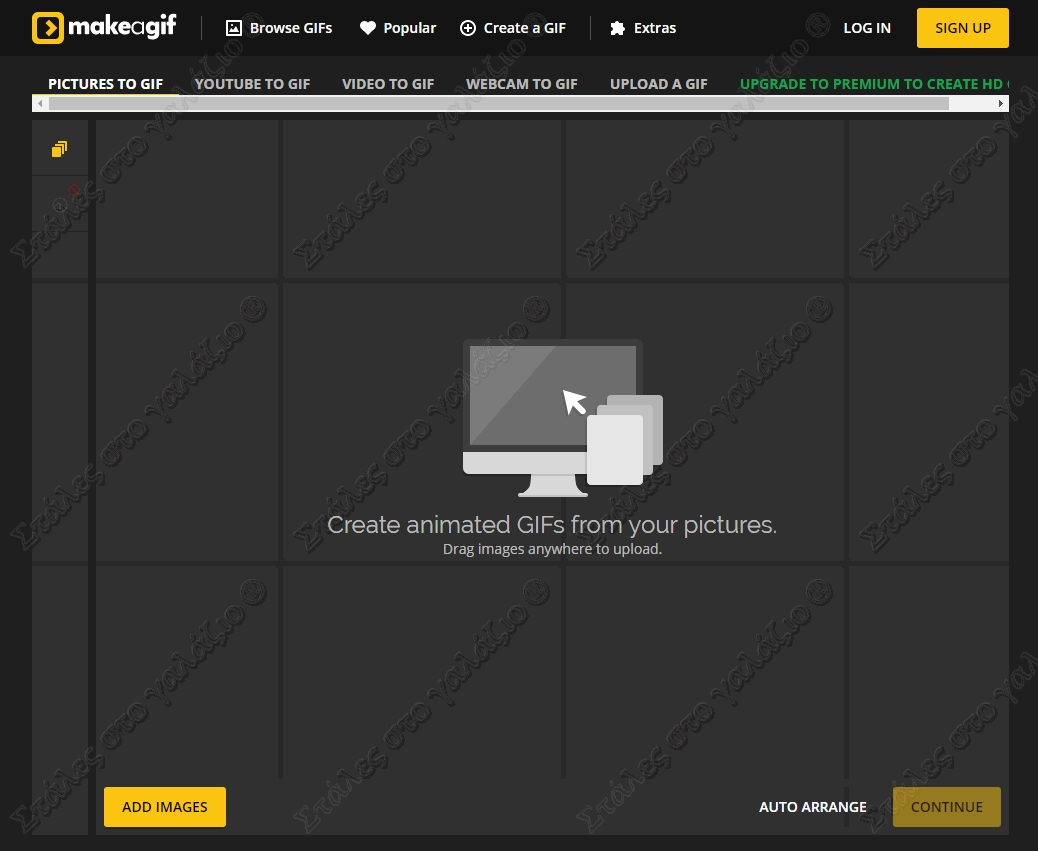The width and height of the screenshot is (1038, 851).
Task: Open the VIDEO TO GIF tab
Action: (388, 84)
